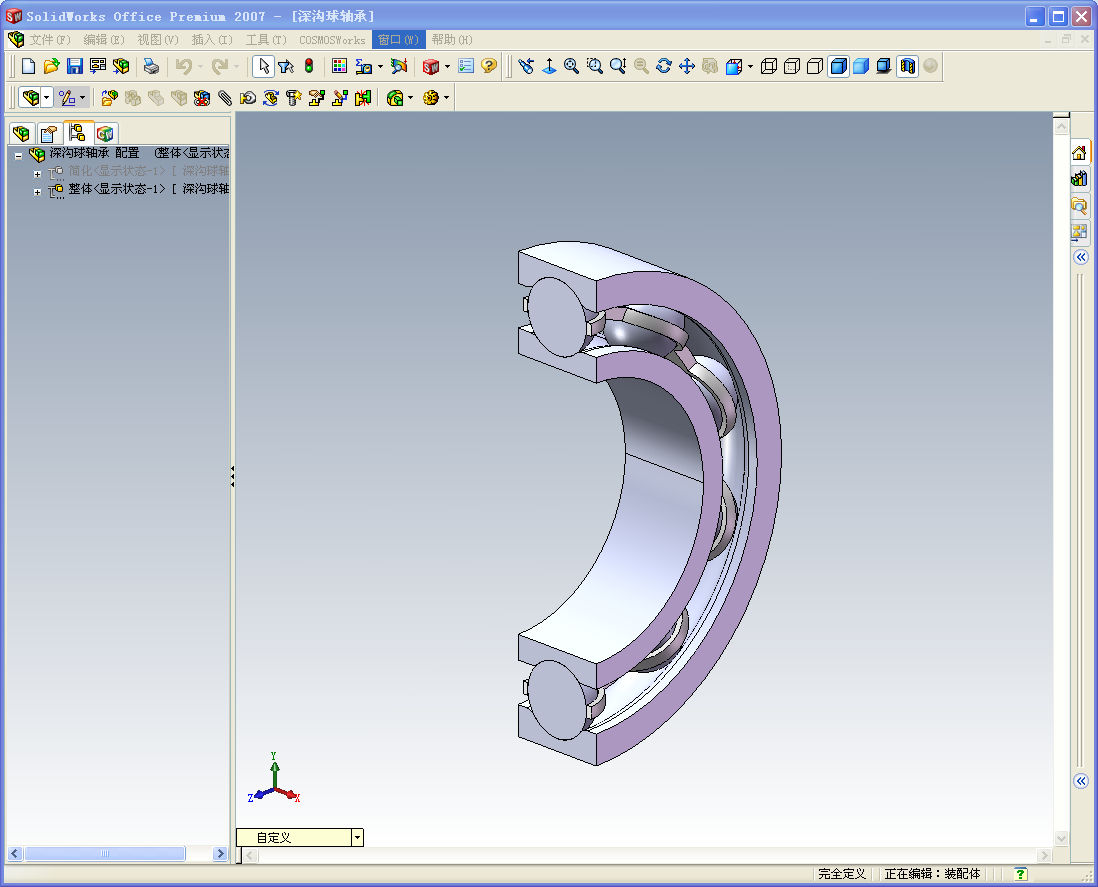Switch to Hidden Lines Removed display mode
Viewport: 1098px width, 887px height.
(x=815, y=67)
